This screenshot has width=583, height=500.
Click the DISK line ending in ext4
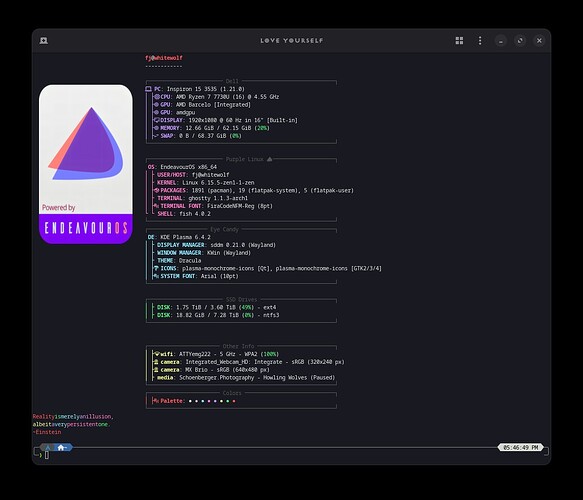pyautogui.click(x=216, y=307)
